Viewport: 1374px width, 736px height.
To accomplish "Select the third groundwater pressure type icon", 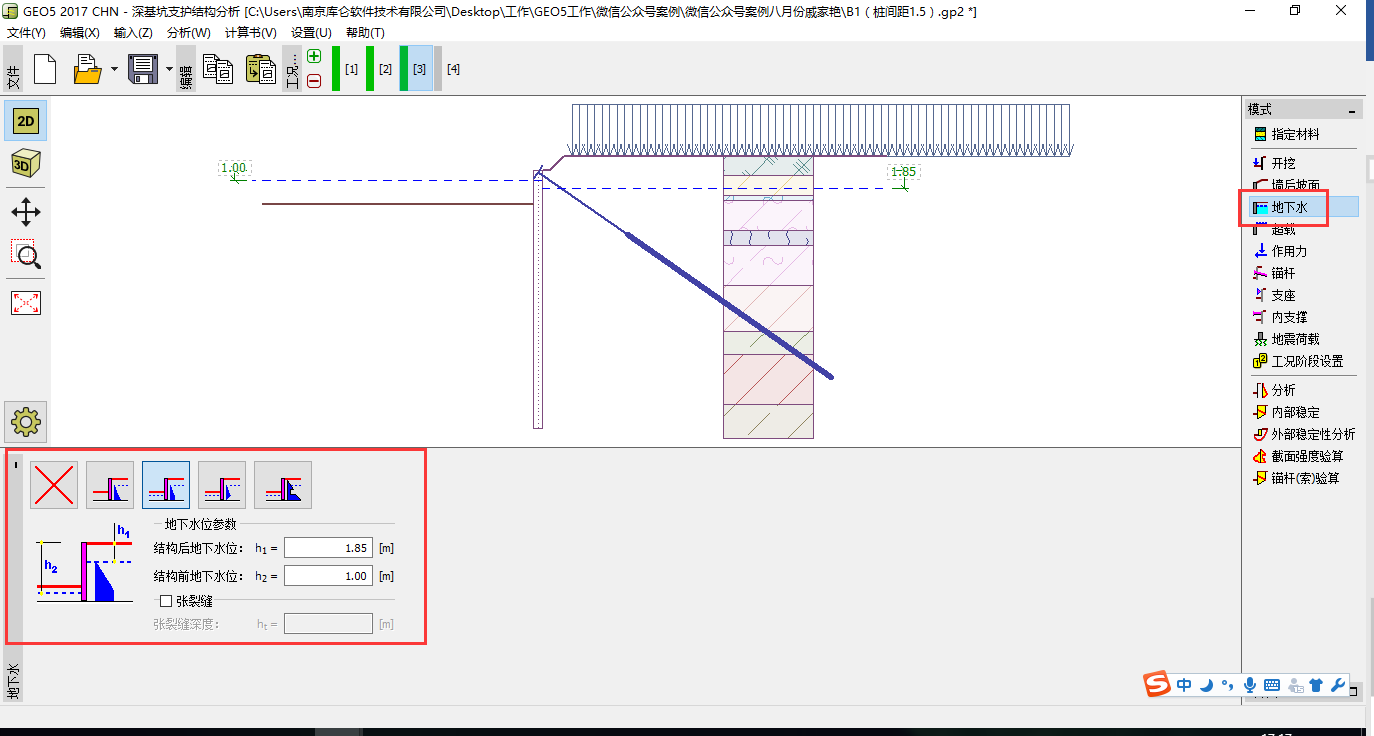I will [222, 486].
